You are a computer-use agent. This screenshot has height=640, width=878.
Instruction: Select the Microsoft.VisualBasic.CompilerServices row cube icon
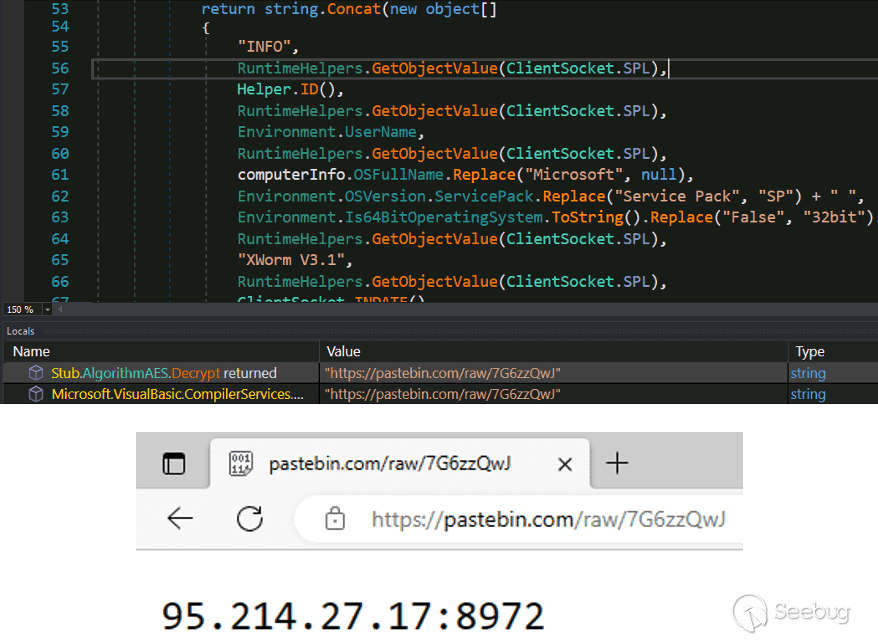(x=36, y=394)
